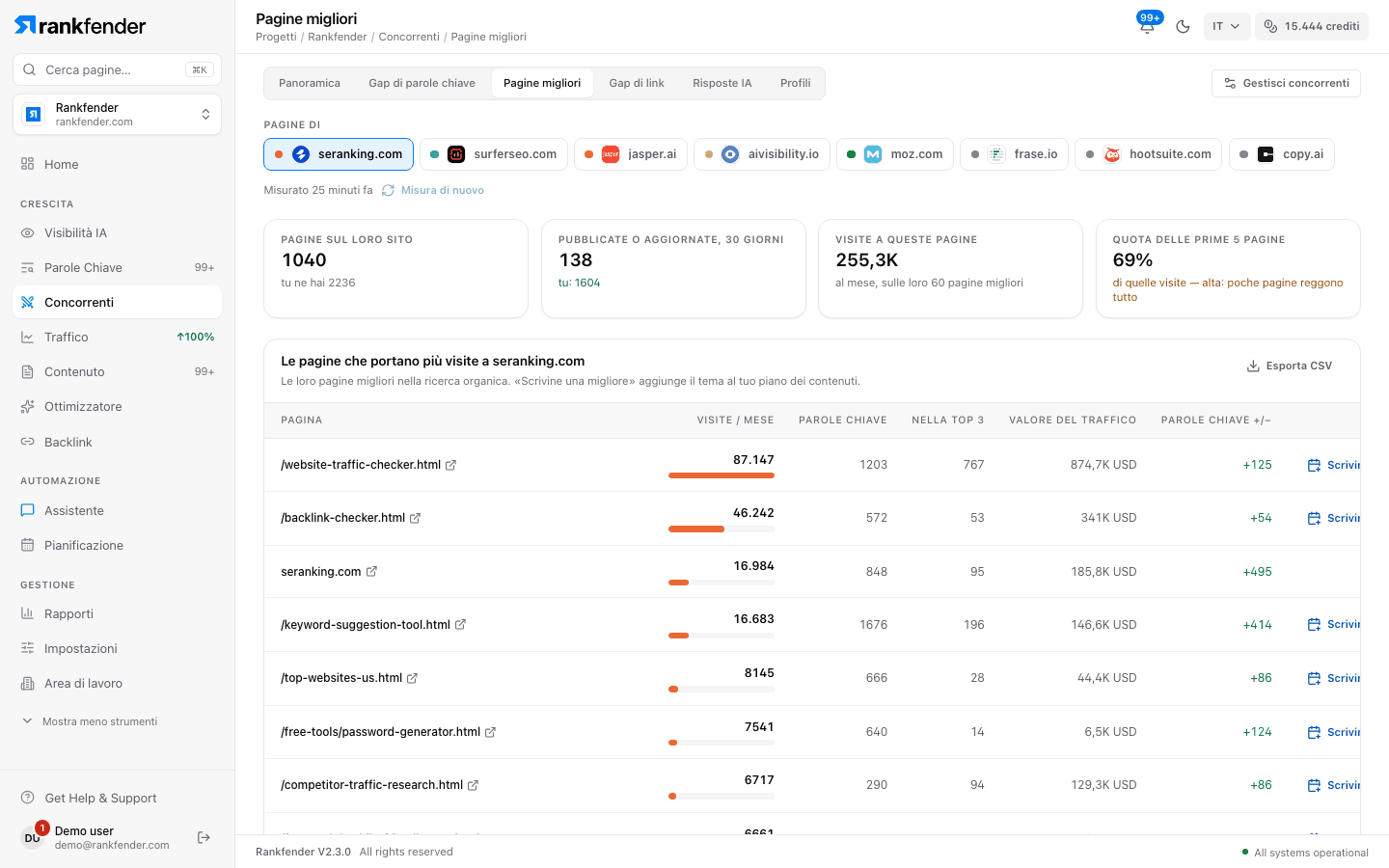The width and height of the screenshot is (1389, 868).
Task: Select the surferseo.com competitor chip
Action: pyautogui.click(x=494, y=154)
